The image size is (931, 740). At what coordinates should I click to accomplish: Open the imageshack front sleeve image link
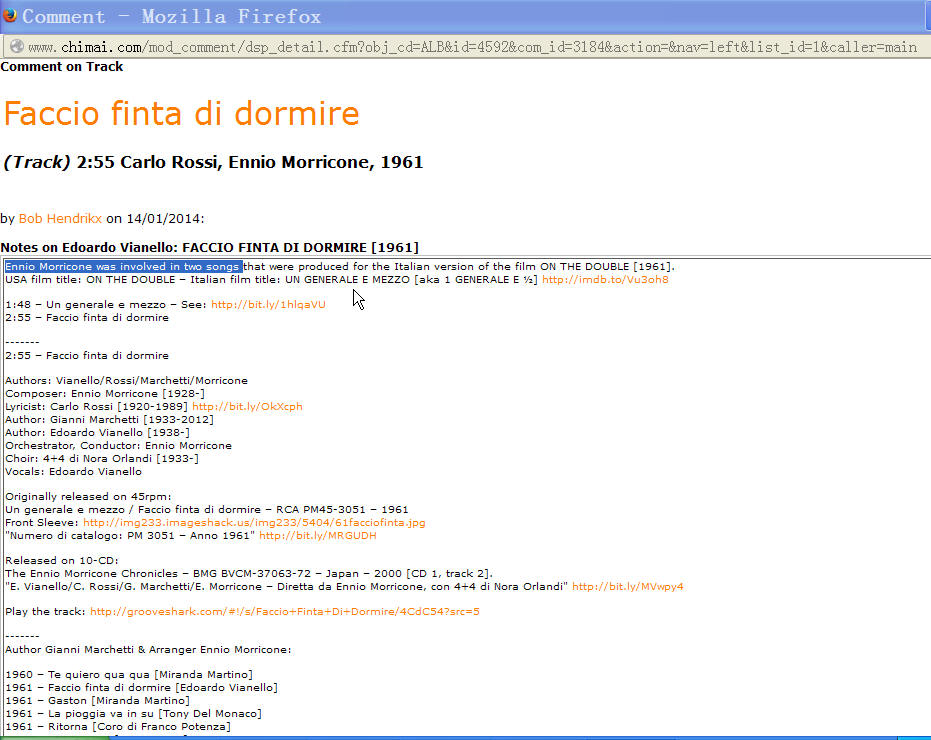tap(254, 523)
